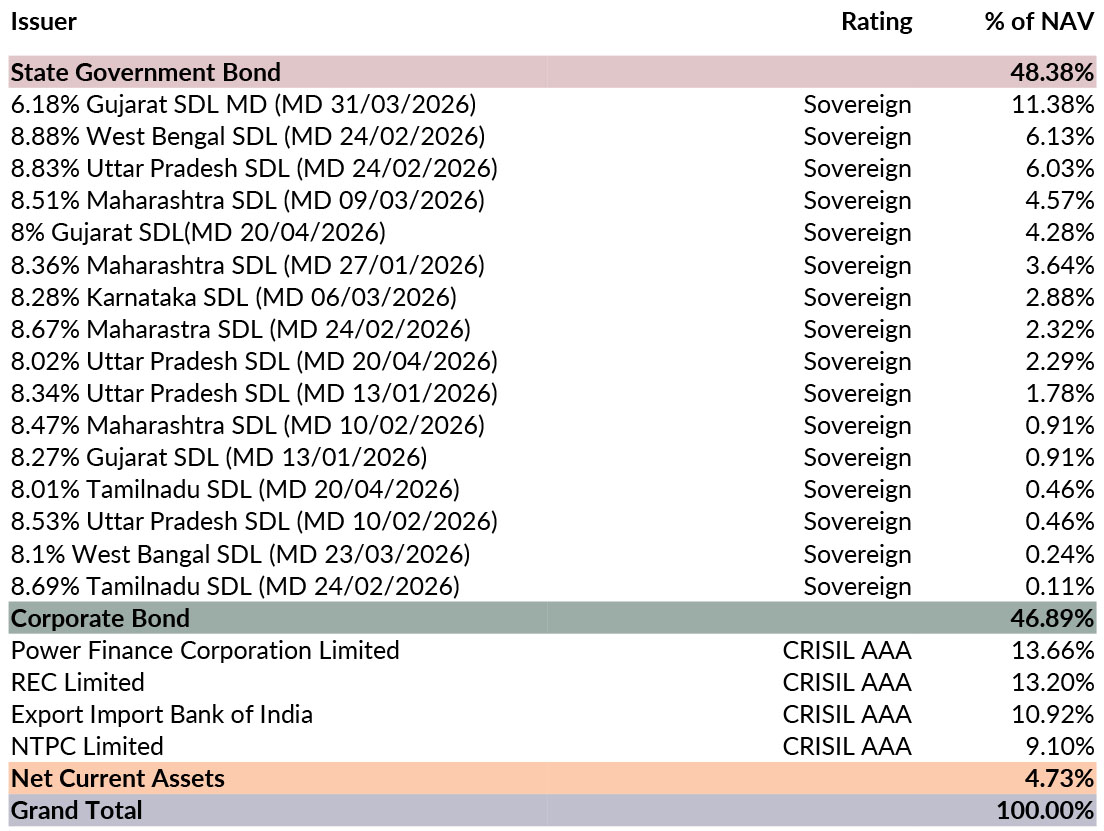Screen dimensions: 1104x831
Task: Click CRISIL AAA rating for NTPC Limited
Action: (x=846, y=746)
